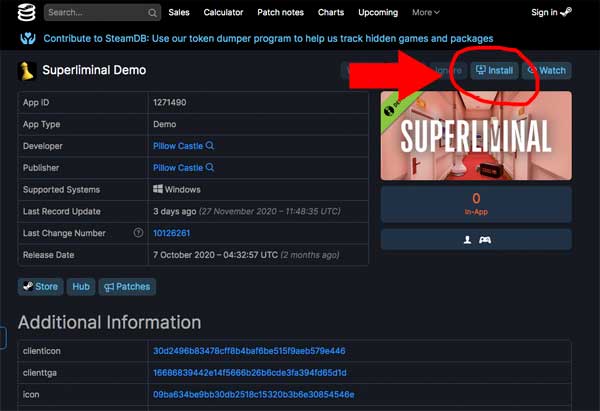Open the Calculator page
Image resolution: width=600 pixels, height=411 pixels.
click(223, 13)
